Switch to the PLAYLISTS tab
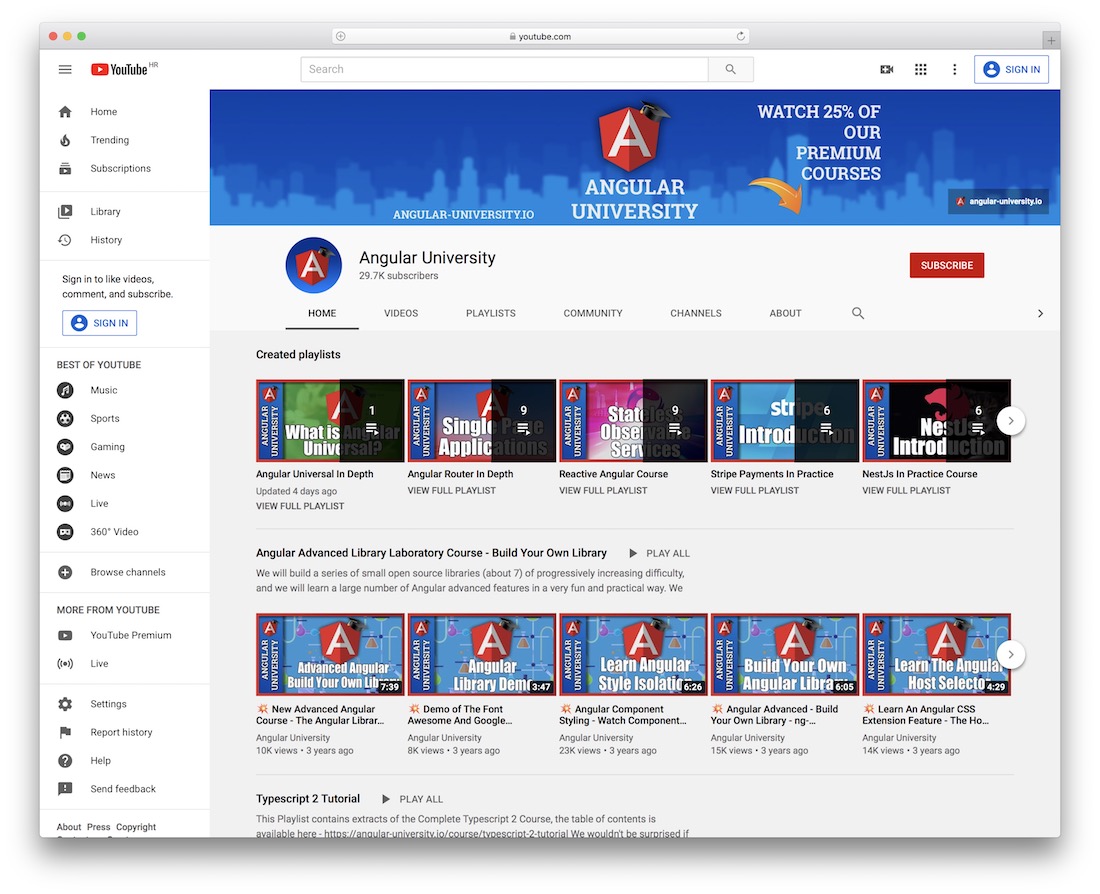 coord(491,313)
